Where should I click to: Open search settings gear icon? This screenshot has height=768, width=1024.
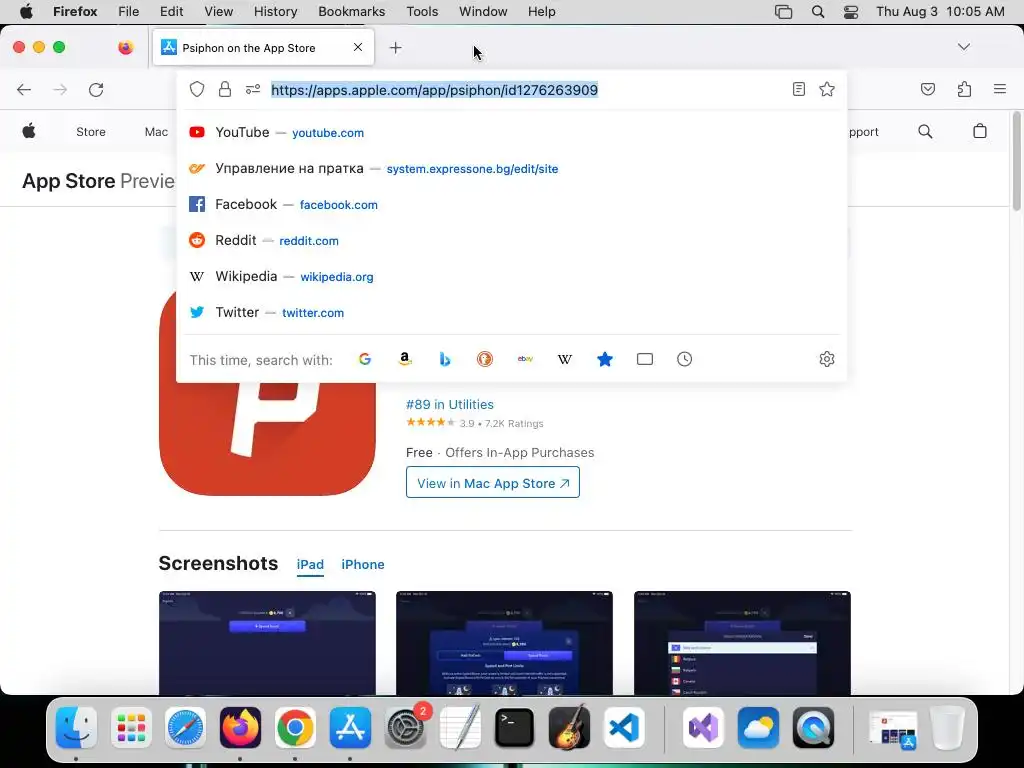coord(827,359)
